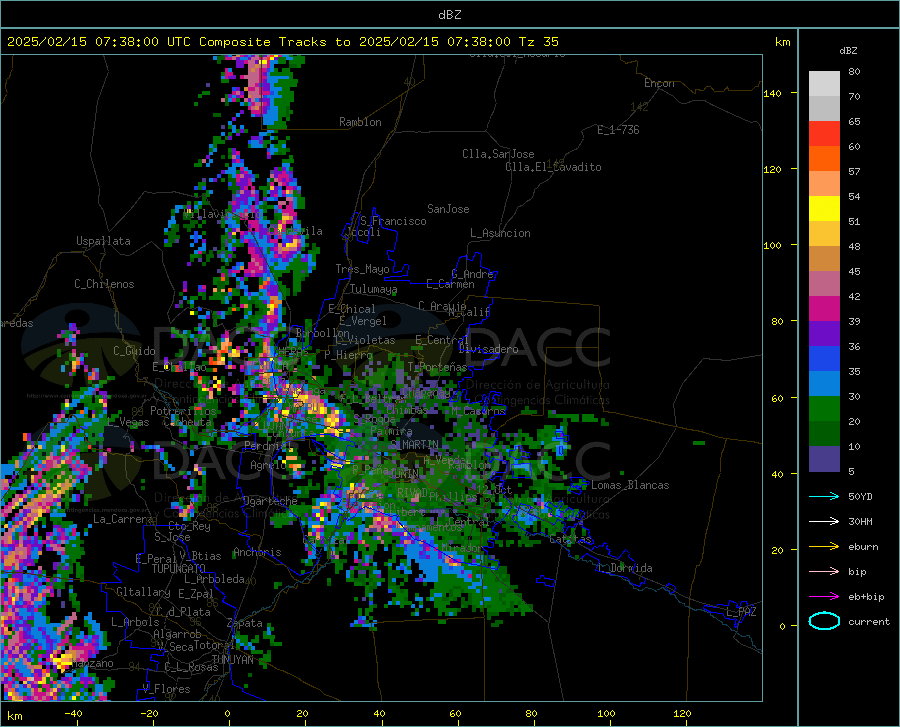Click the 'Ugarteche' map label

(270, 501)
